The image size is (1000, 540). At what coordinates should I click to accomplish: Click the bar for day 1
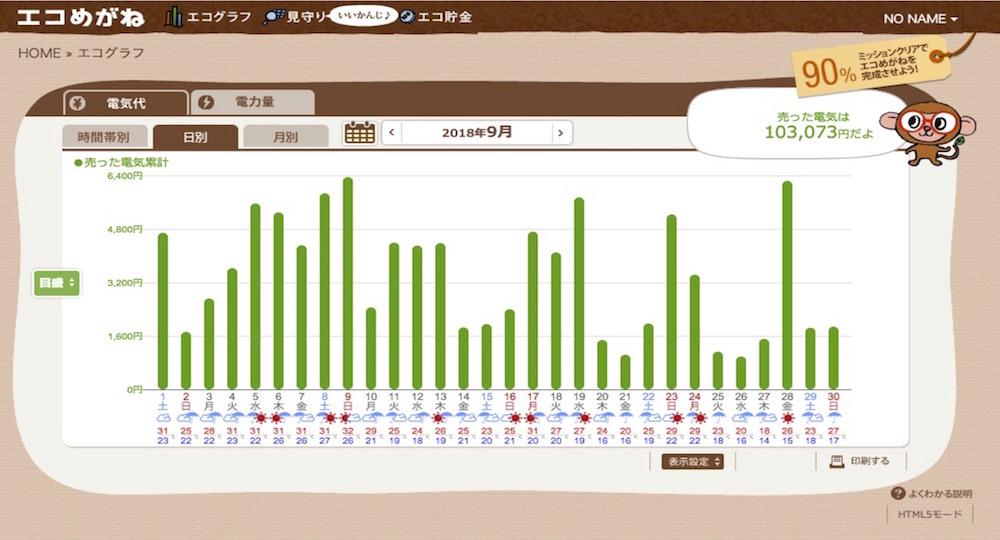pos(163,312)
